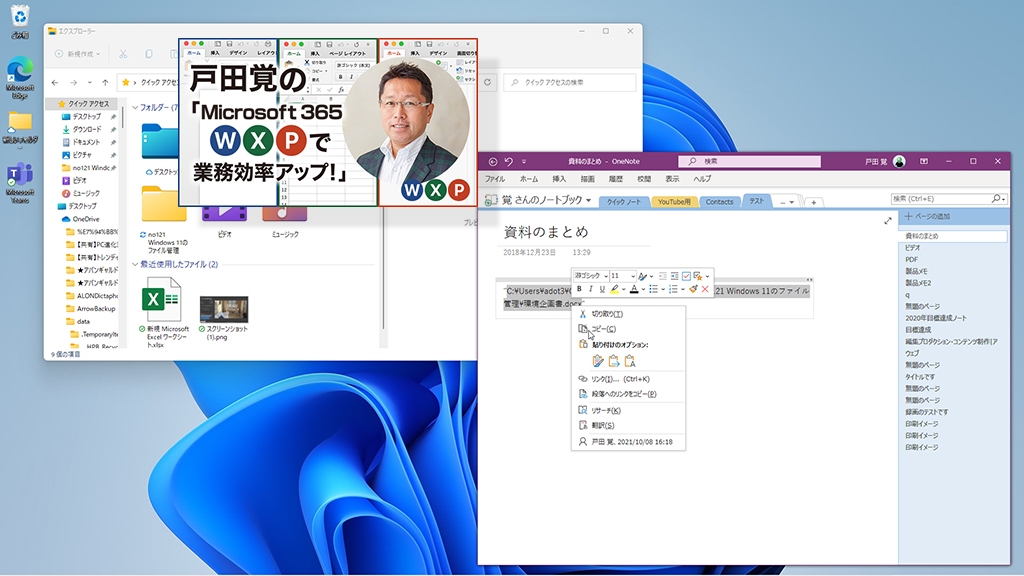Decrease the indent using mini toolbar
The height and width of the screenshot is (576, 1024).
point(663,276)
